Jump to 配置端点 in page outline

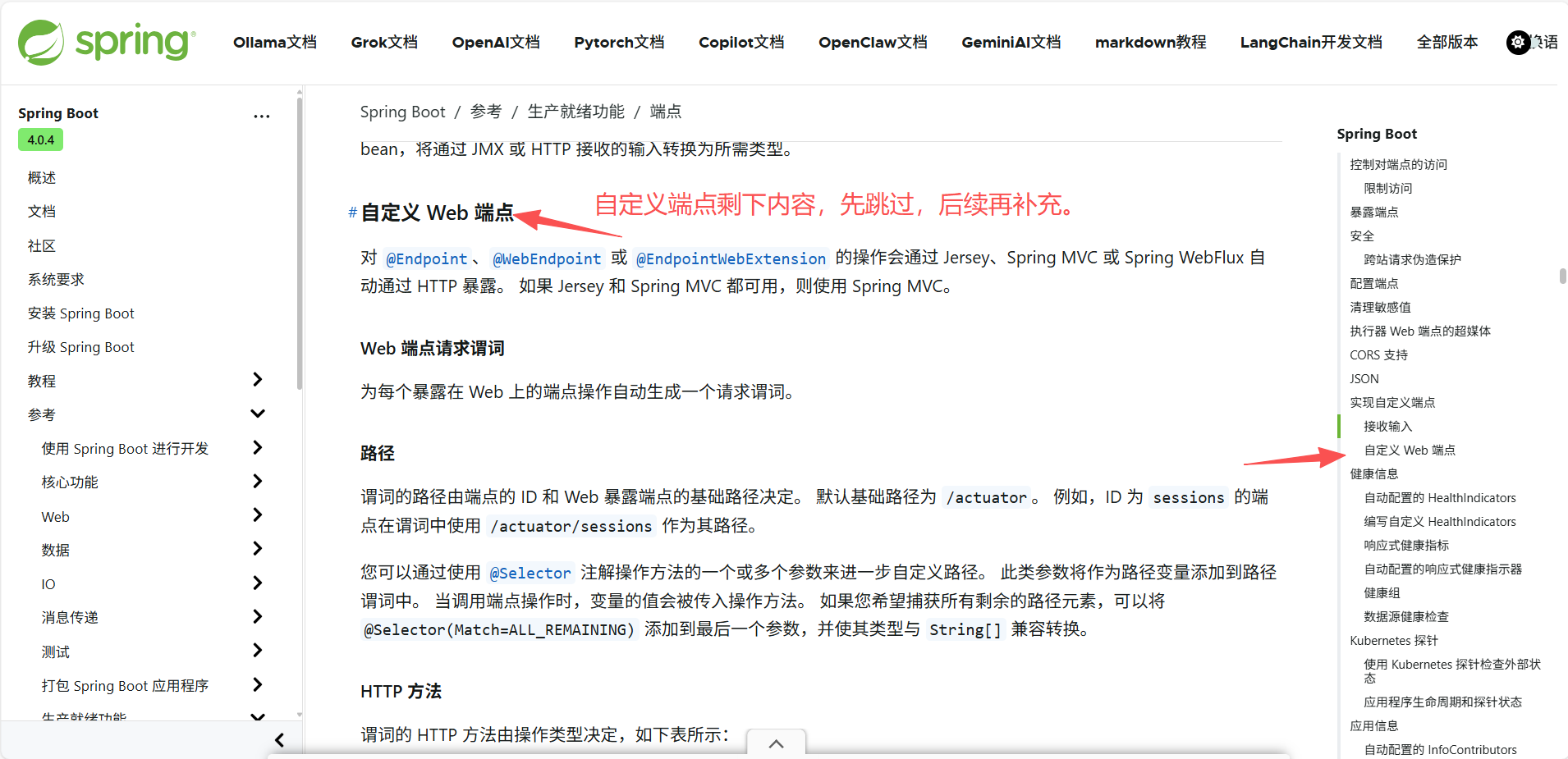tap(1373, 284)
